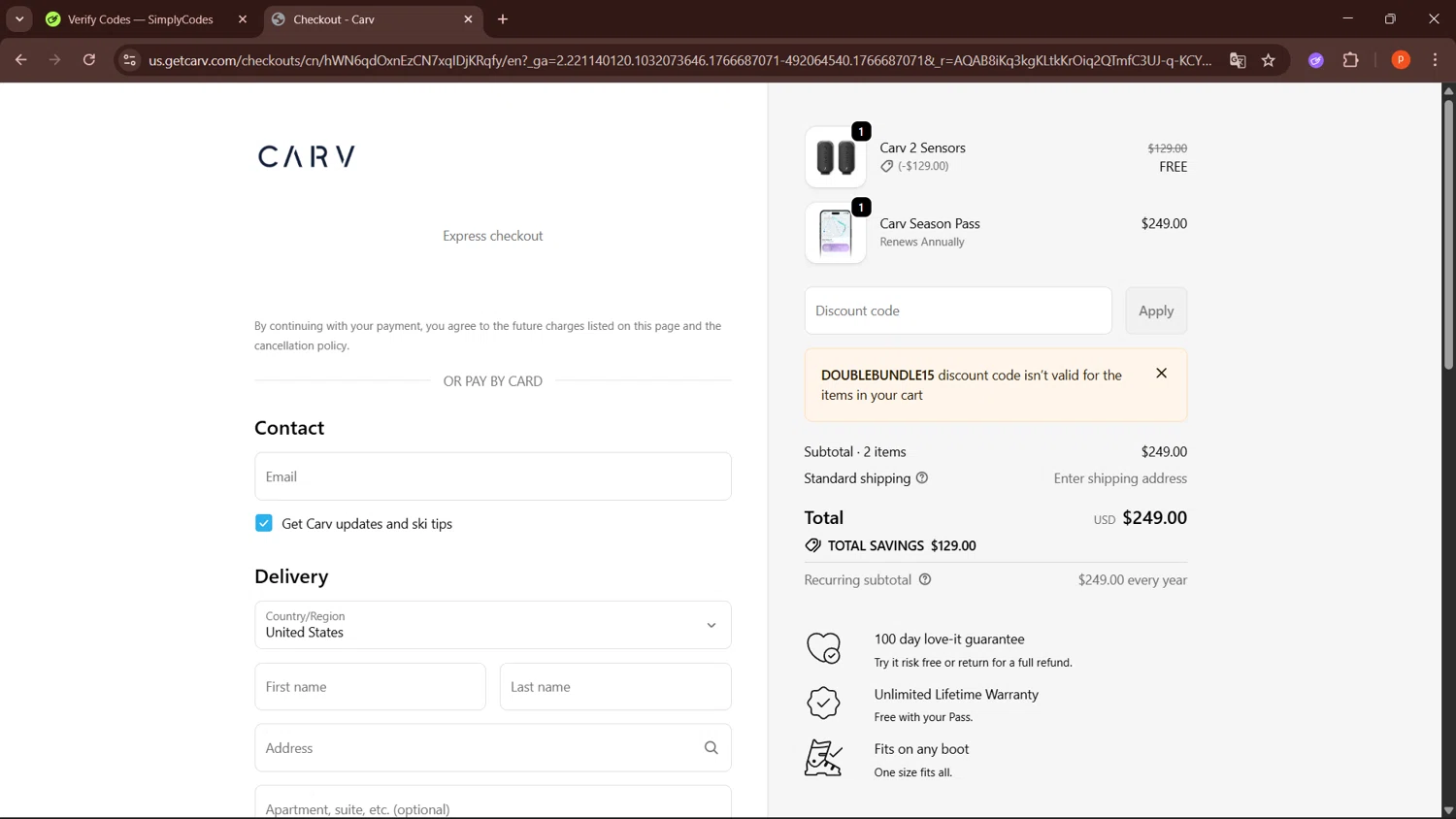The image size is (1456, 819).
Task: Focus the Discount code field
Action: point(958,311)
